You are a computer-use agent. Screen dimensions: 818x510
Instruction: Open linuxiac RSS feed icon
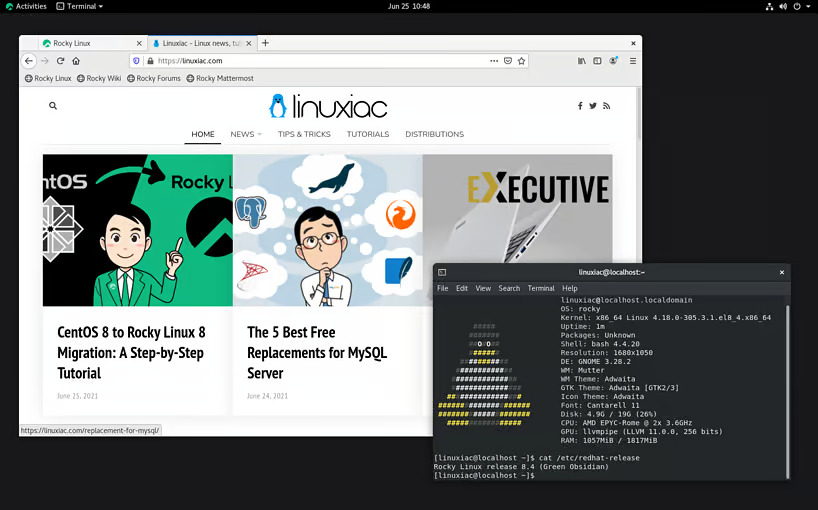606,106
